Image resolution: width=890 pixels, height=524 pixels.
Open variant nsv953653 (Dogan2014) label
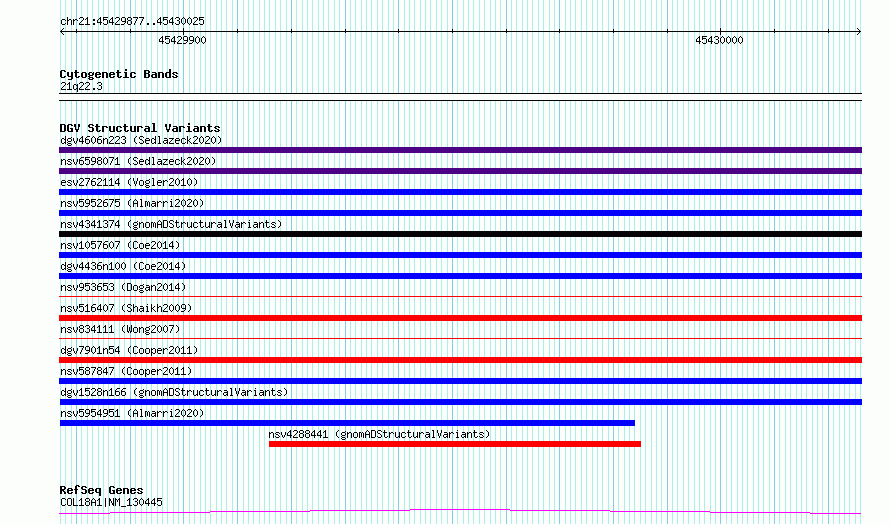pyautogui.click(x=123, y=287)
